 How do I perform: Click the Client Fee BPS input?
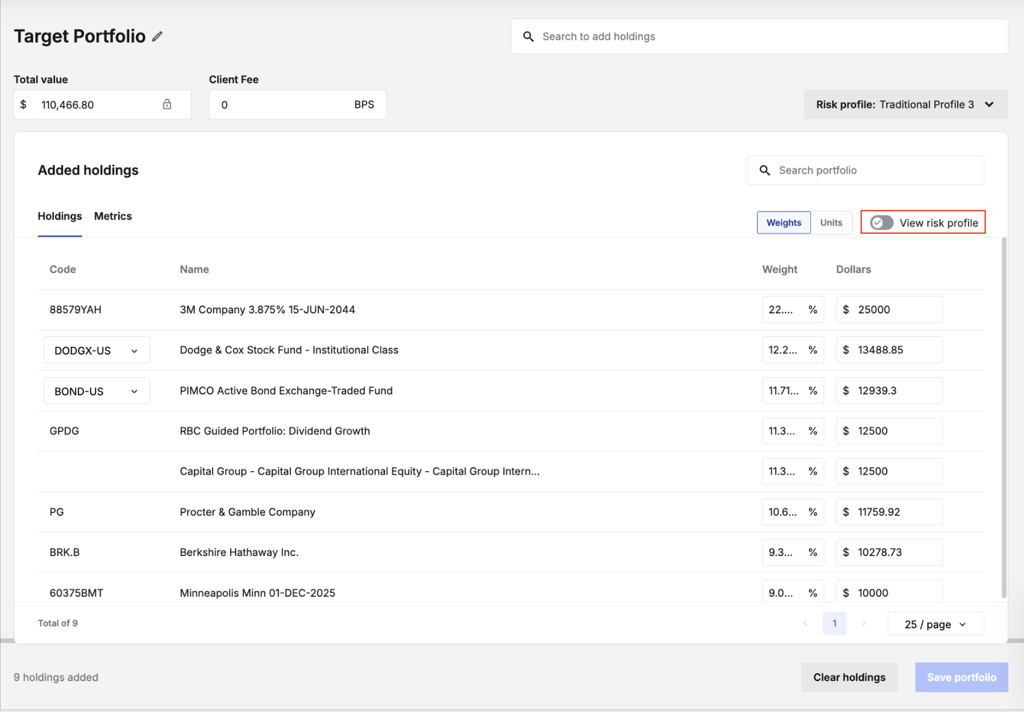point(297,105)
